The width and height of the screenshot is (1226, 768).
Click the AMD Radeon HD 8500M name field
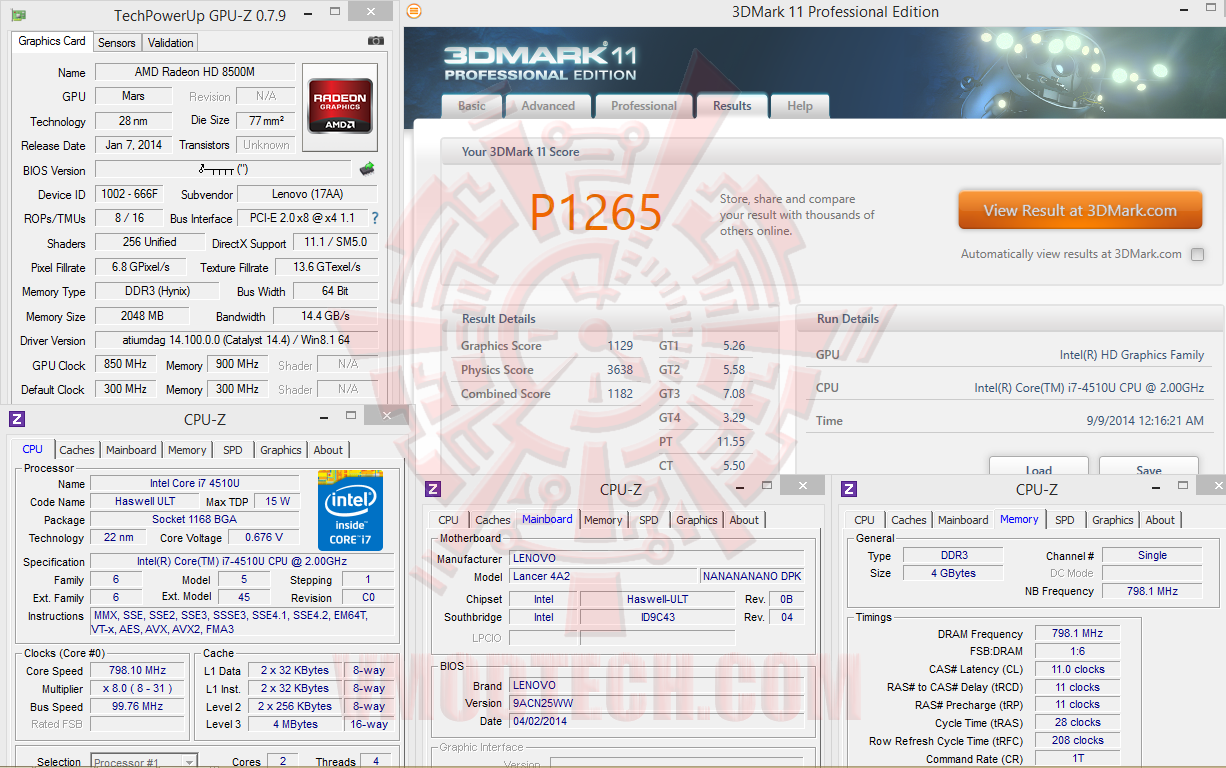195,72
